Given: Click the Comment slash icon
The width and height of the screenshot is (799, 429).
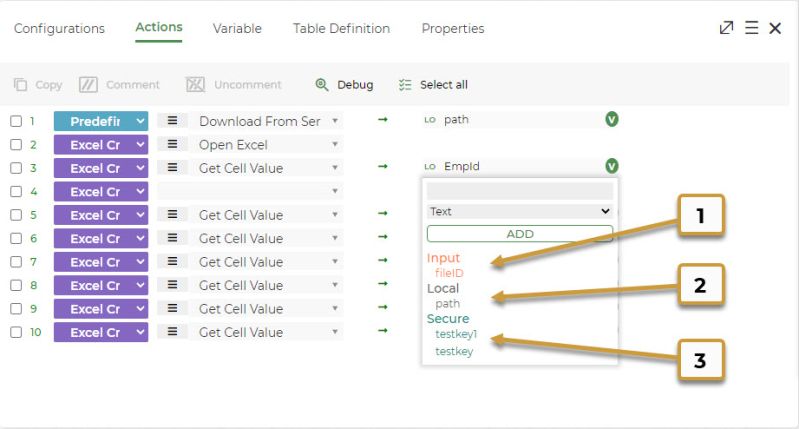Looking at the screenshot, I should coord(88,85).
